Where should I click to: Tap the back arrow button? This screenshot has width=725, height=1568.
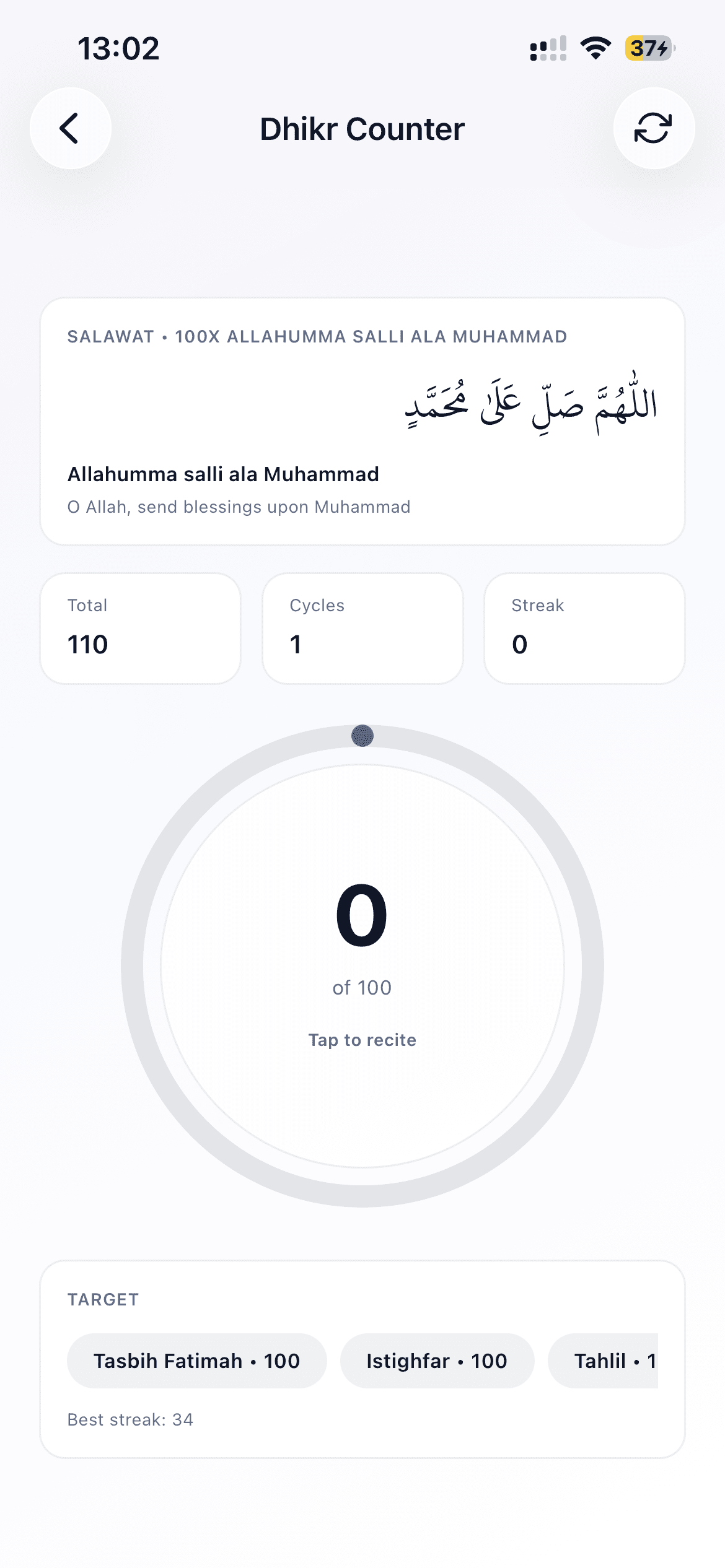coord(71,128)
